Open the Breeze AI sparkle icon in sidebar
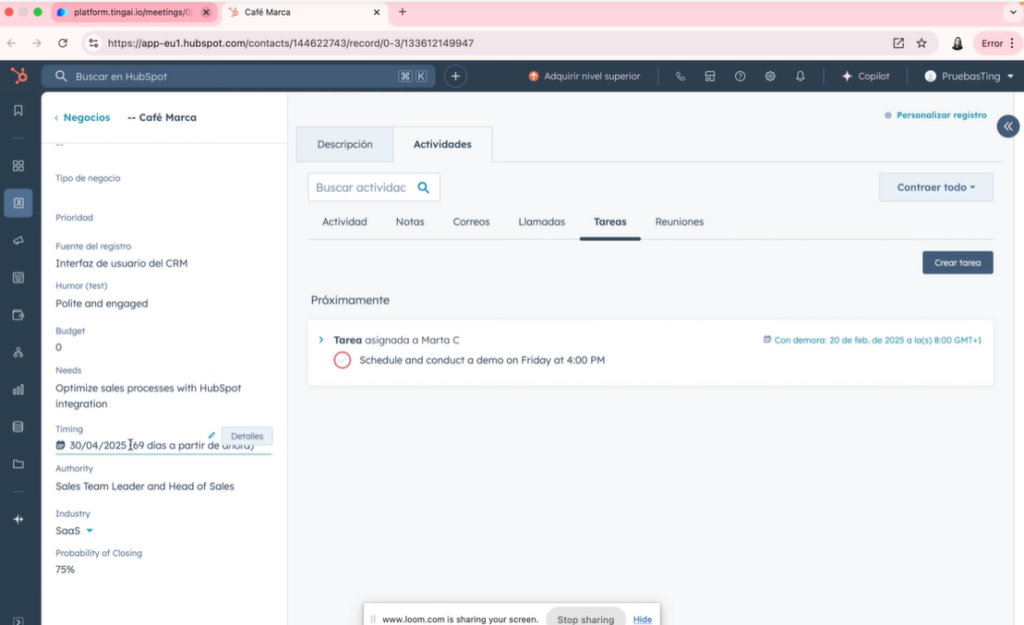1024x625 pixels. coord(18,519)
